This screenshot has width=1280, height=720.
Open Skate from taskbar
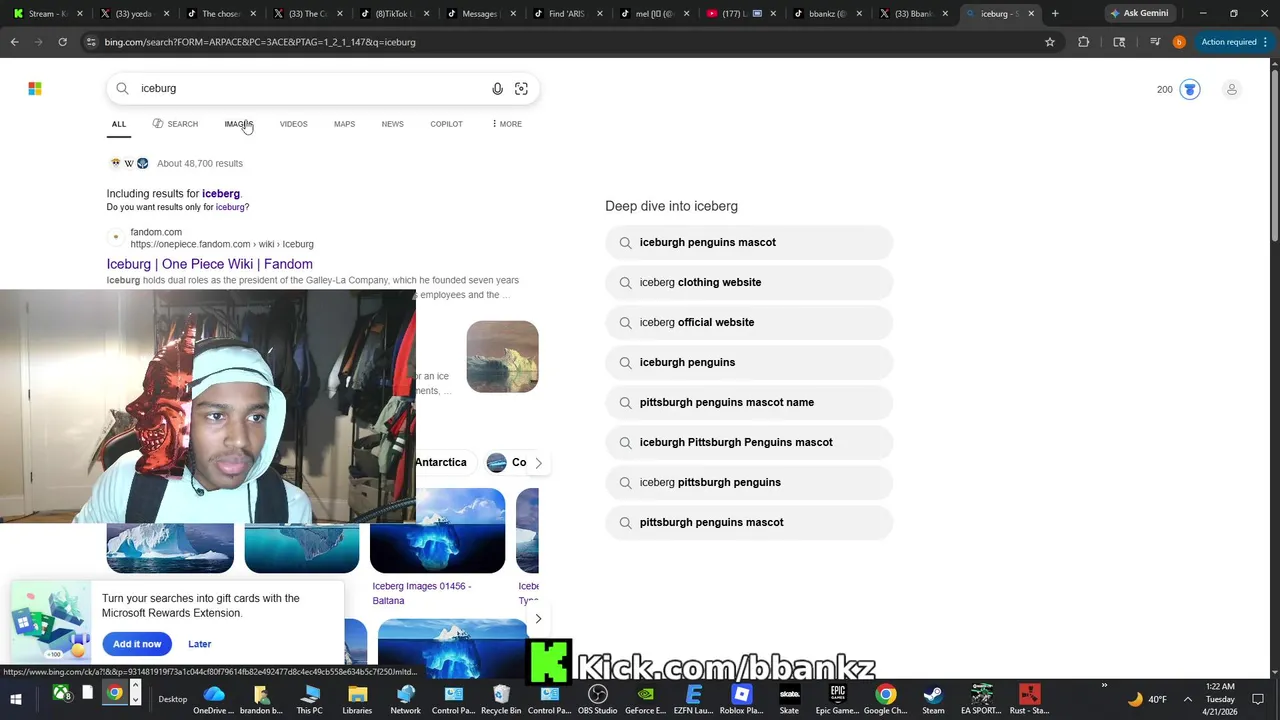coord(789,700)
